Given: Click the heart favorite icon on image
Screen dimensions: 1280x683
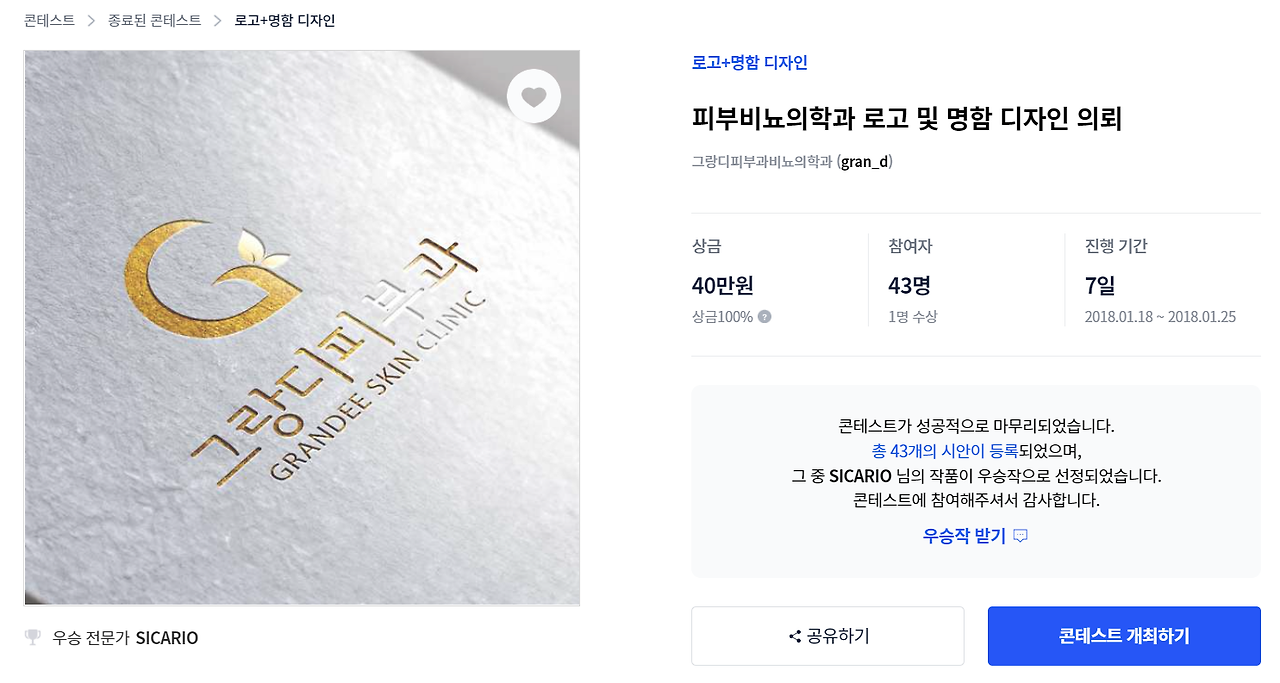Looking at the screenshot, I should pyautogui.click(x=534, y=96).
